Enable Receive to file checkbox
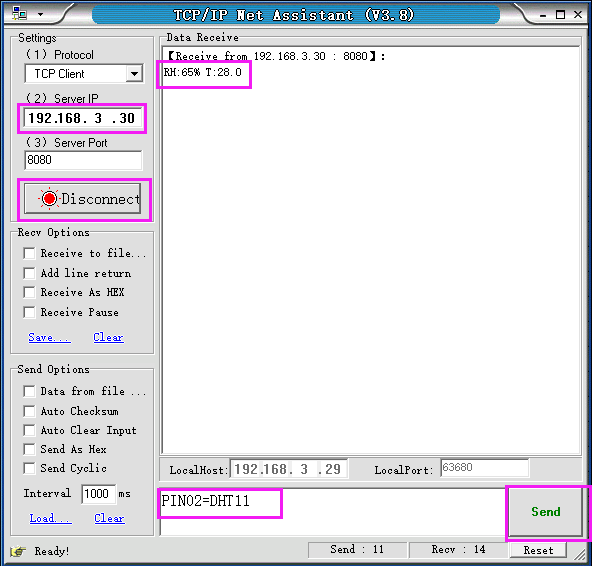The width and height of the screenshot is (592, 566). coord(29,253)
